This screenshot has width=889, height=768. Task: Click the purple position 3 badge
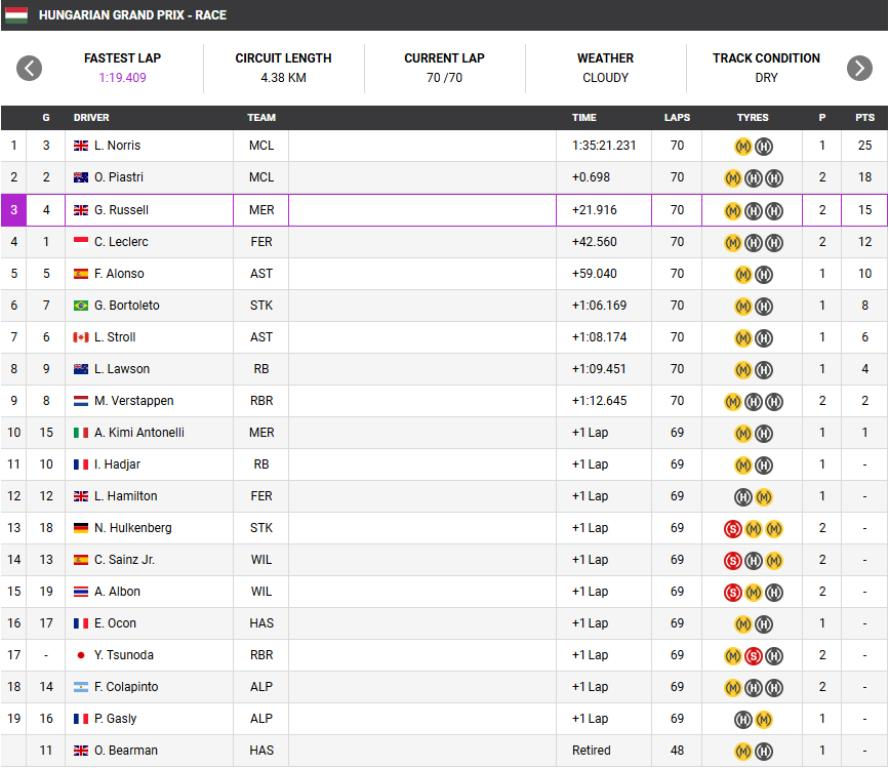[14, 210]
